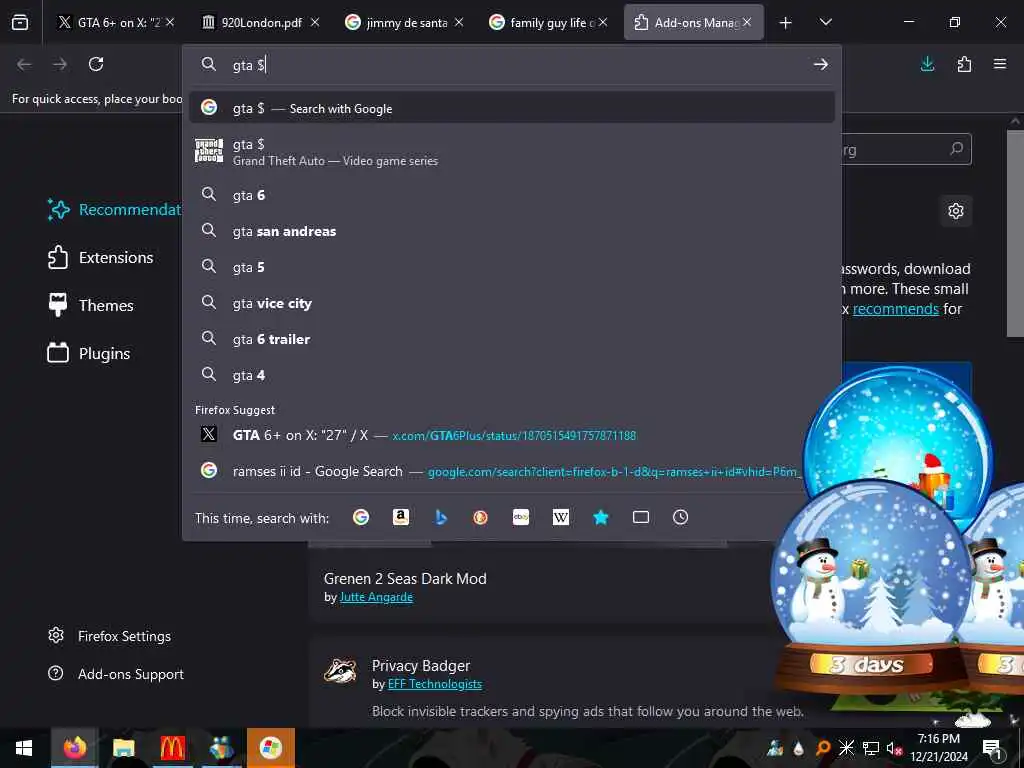Go forward with the forward arrow
The image size is (1024, 768).
click(60, 64)
